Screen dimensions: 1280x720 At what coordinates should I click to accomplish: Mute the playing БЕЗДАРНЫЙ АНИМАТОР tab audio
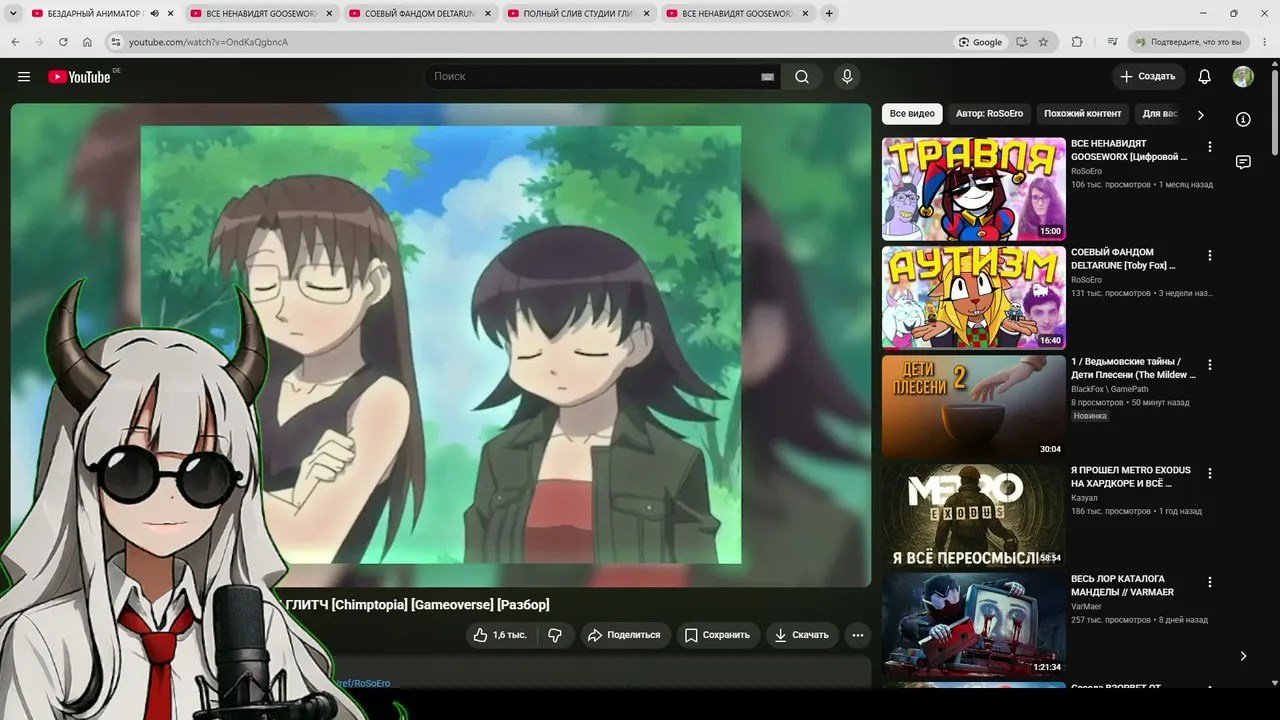tap(155, 14)
